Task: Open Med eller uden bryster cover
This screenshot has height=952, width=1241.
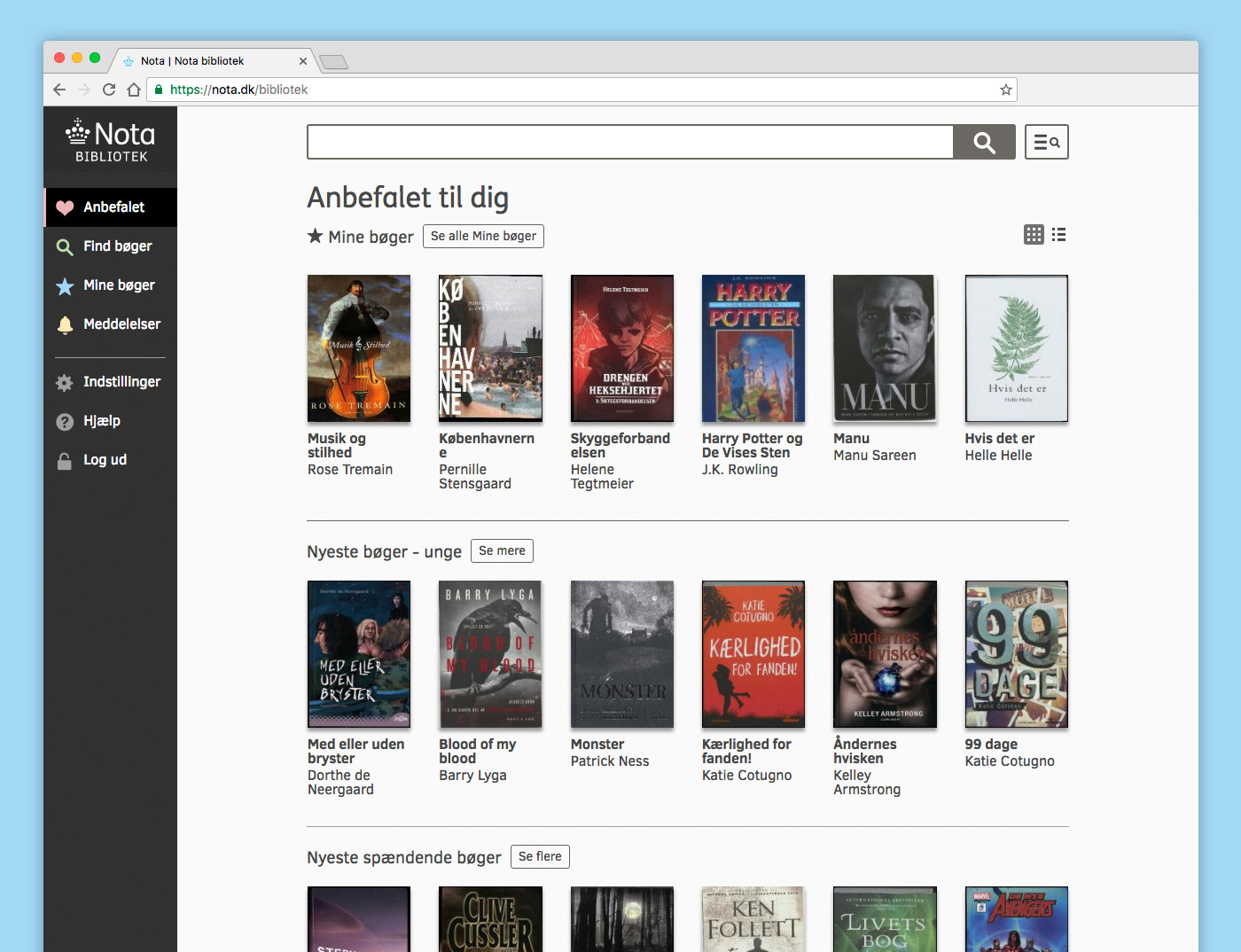Action: click(x=359, y=654)
